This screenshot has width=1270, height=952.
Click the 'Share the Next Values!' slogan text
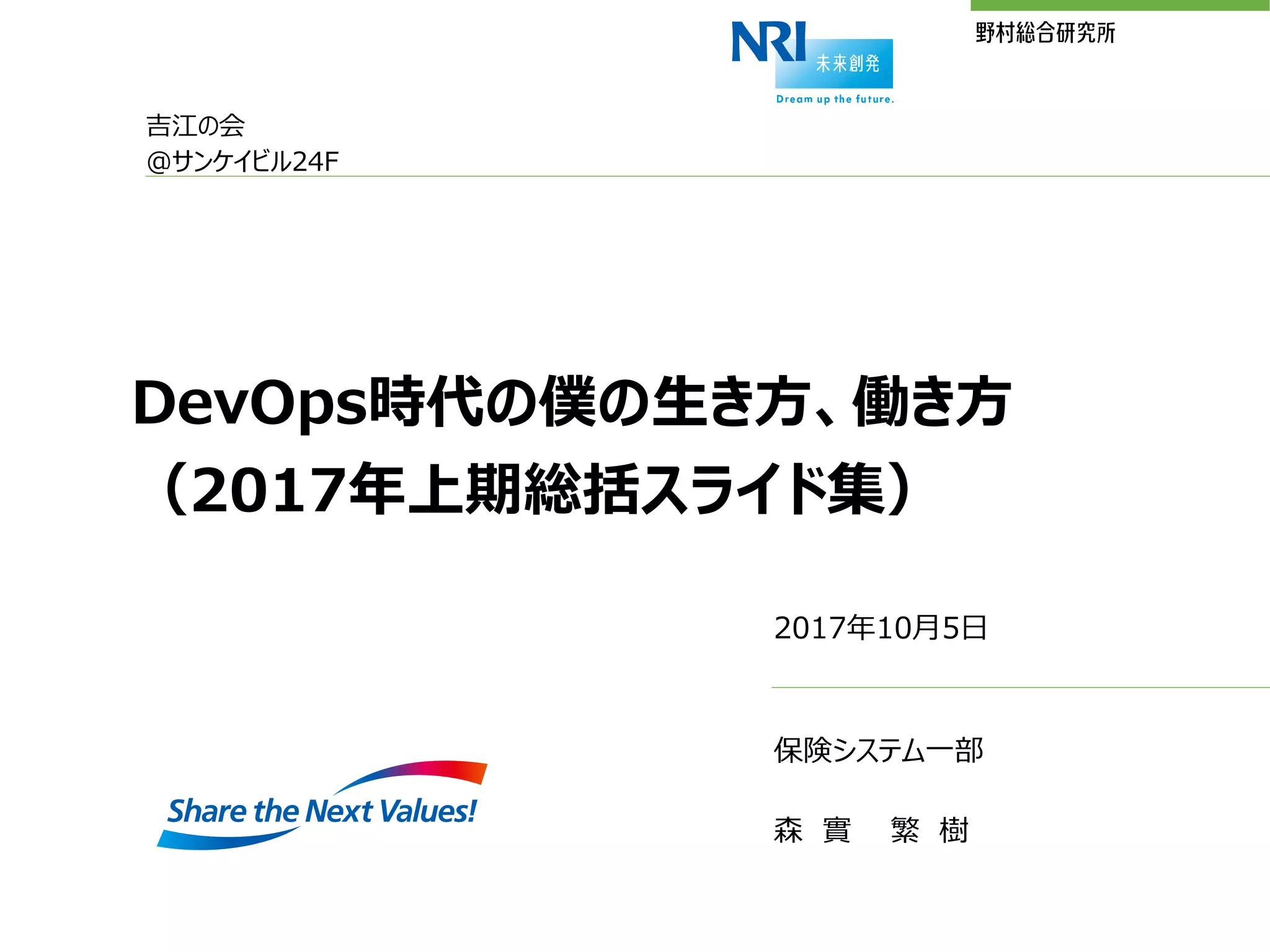322,811
